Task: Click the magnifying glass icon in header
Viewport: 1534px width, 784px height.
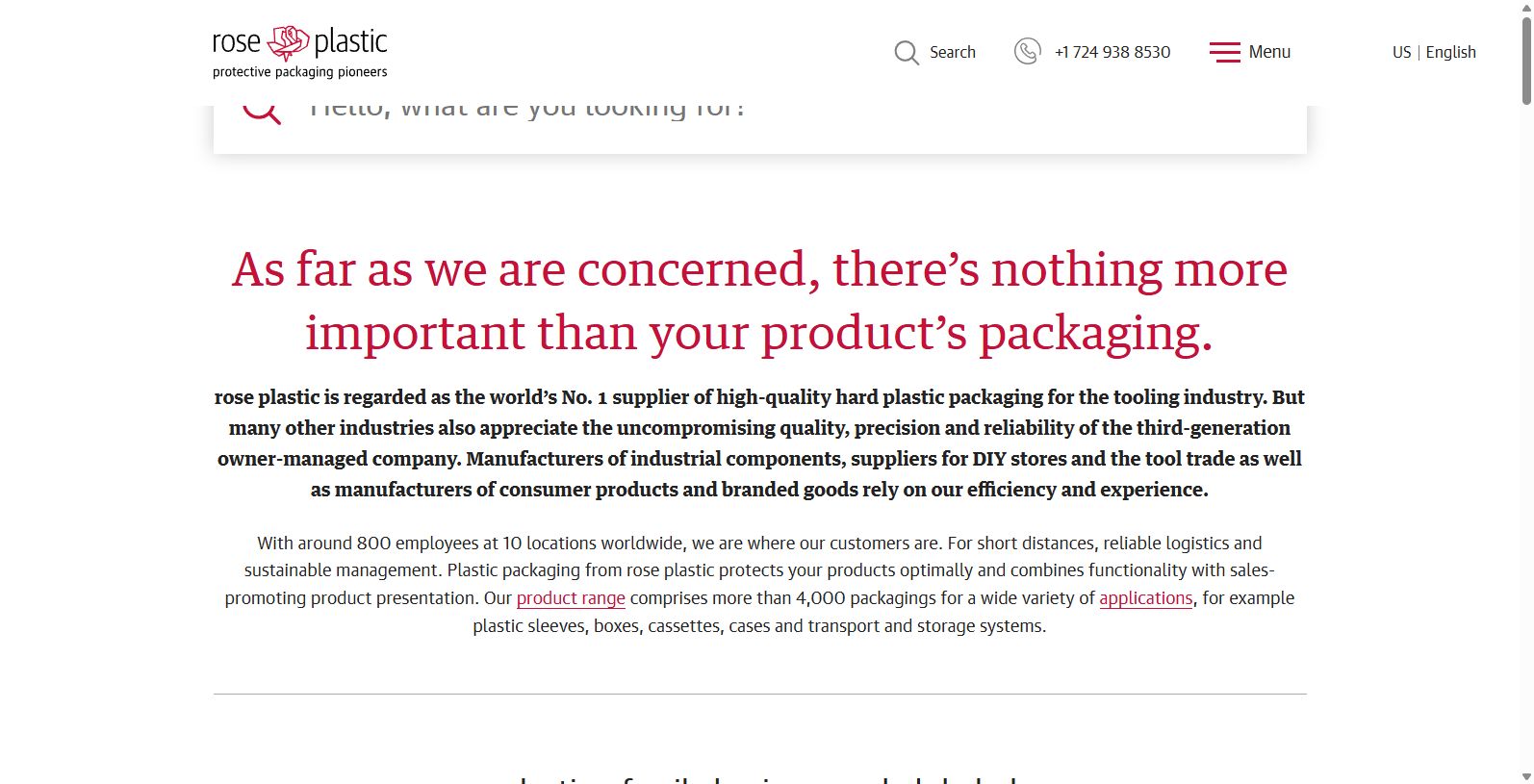Action: pyautogui.click(x=907, y=52)
